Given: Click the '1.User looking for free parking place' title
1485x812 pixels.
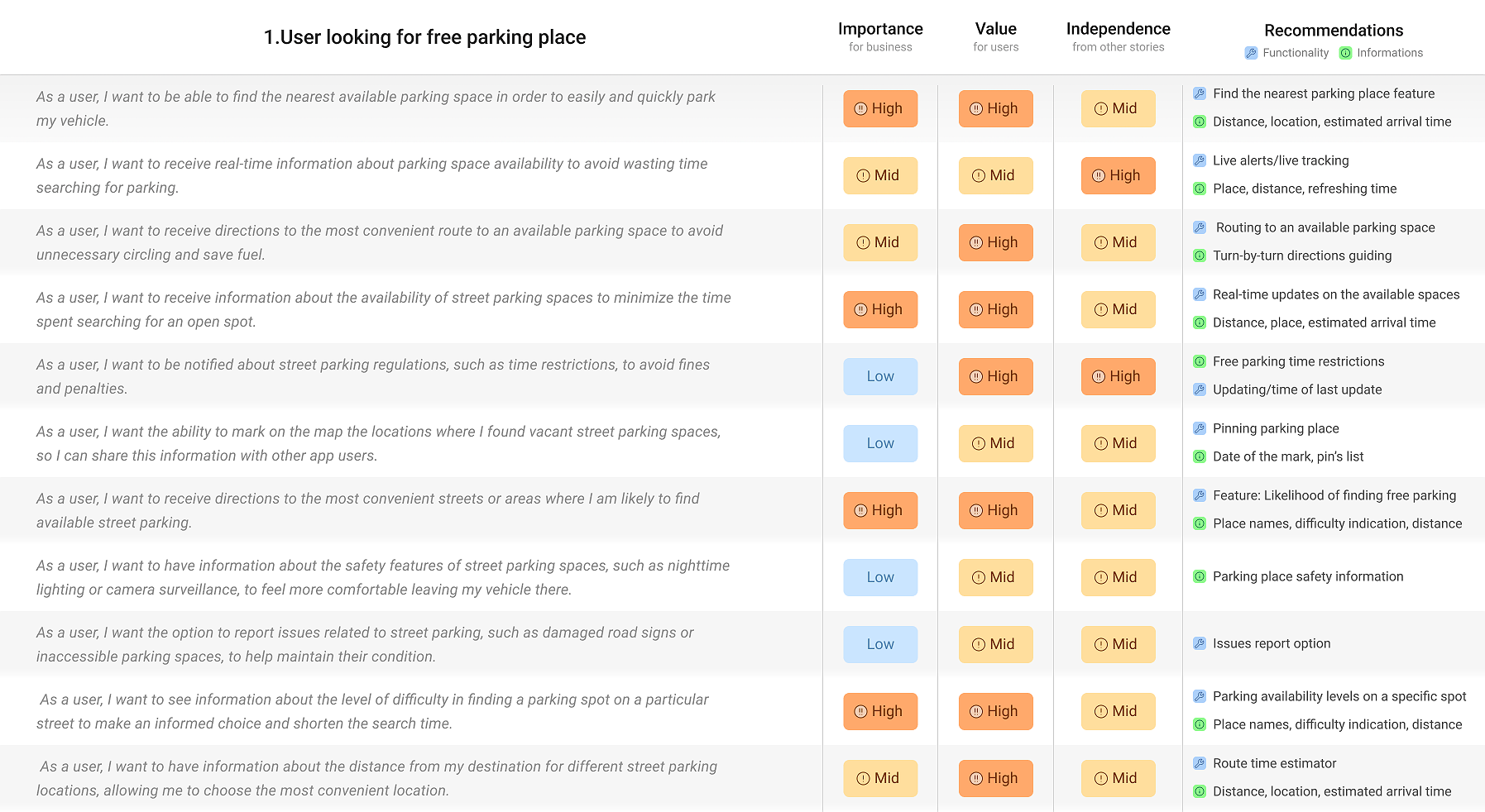Looking at the screenshot, I should (x=424, y=37).
